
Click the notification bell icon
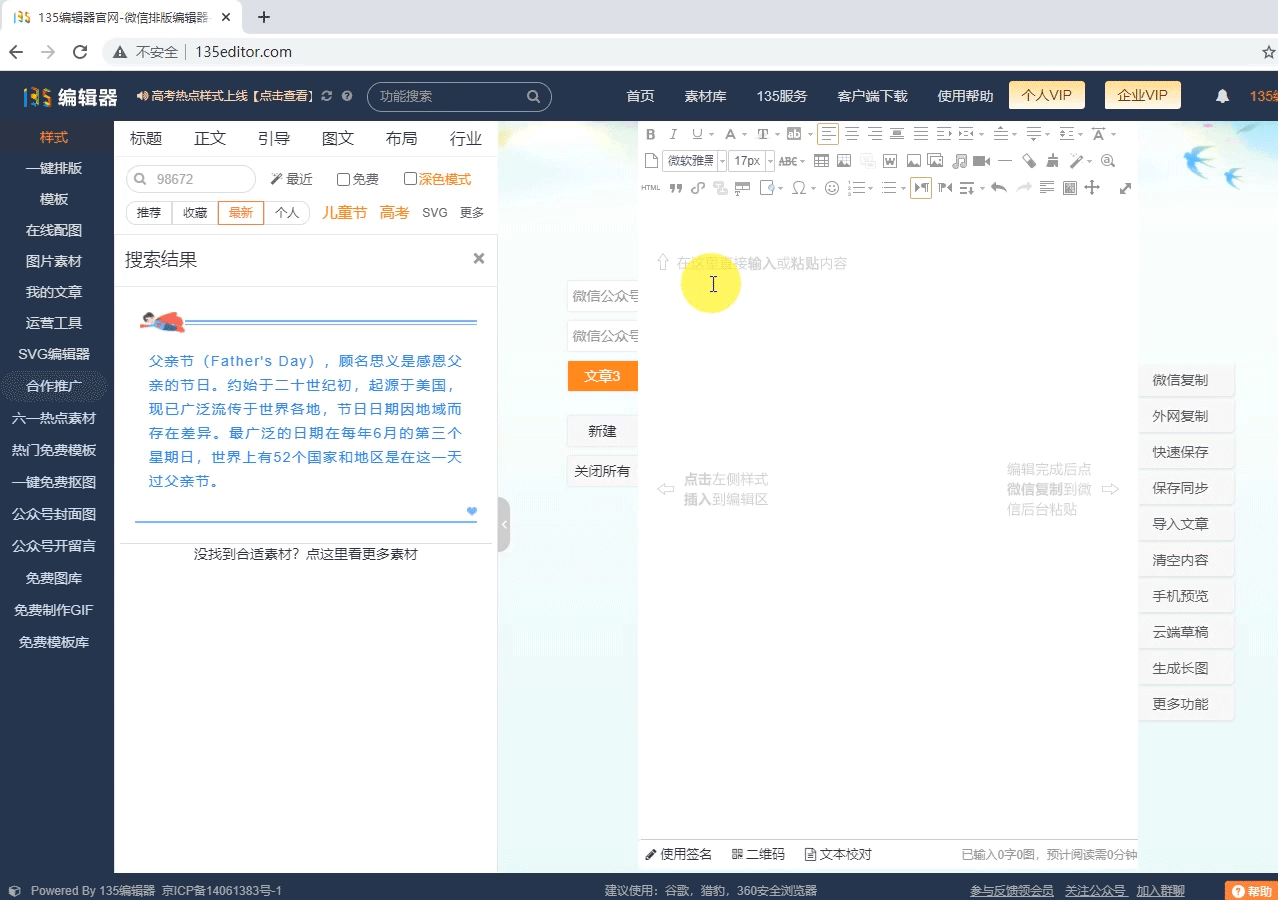coord(1222,96)
